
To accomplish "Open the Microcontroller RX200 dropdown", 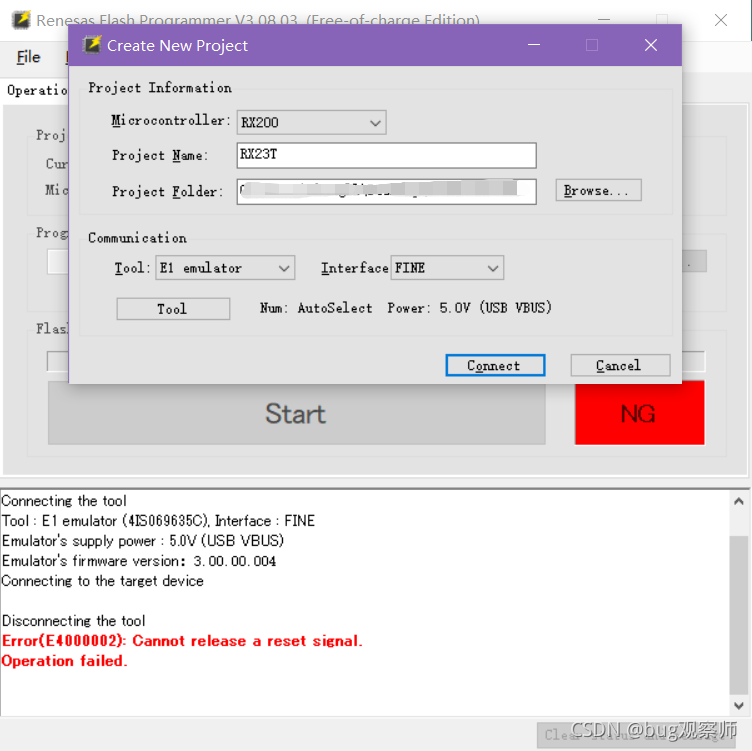I will (x=311, y=122).
